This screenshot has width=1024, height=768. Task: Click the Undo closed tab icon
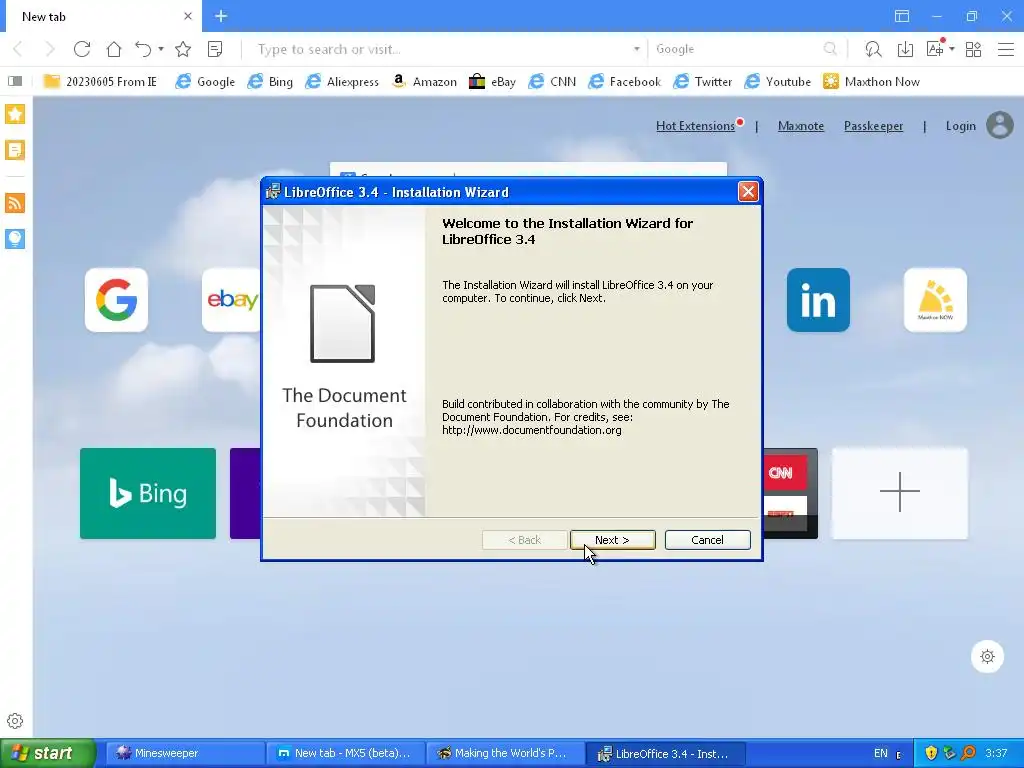[143, 49]
